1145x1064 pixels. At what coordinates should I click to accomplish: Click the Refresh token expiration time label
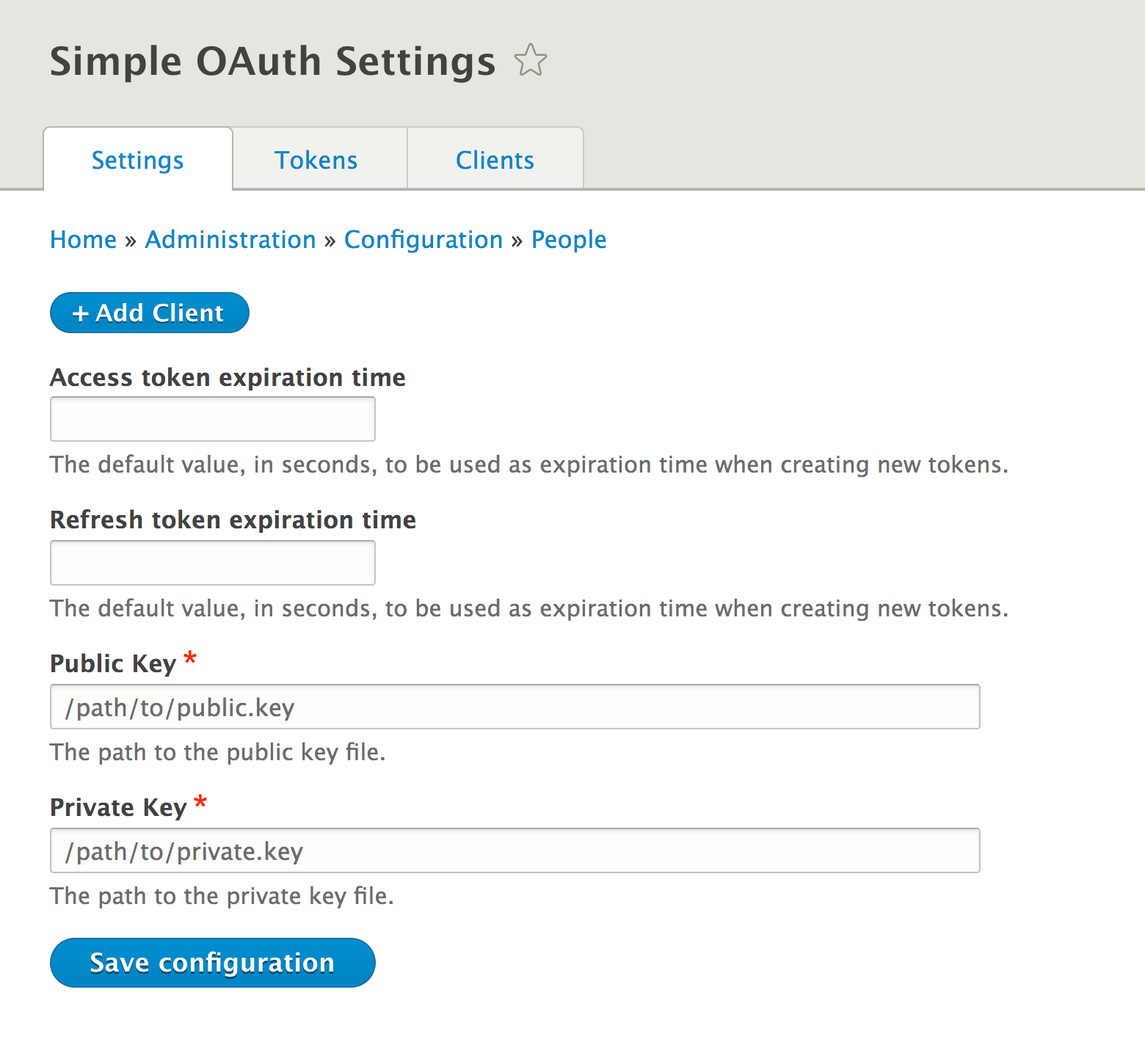[233, 520]
